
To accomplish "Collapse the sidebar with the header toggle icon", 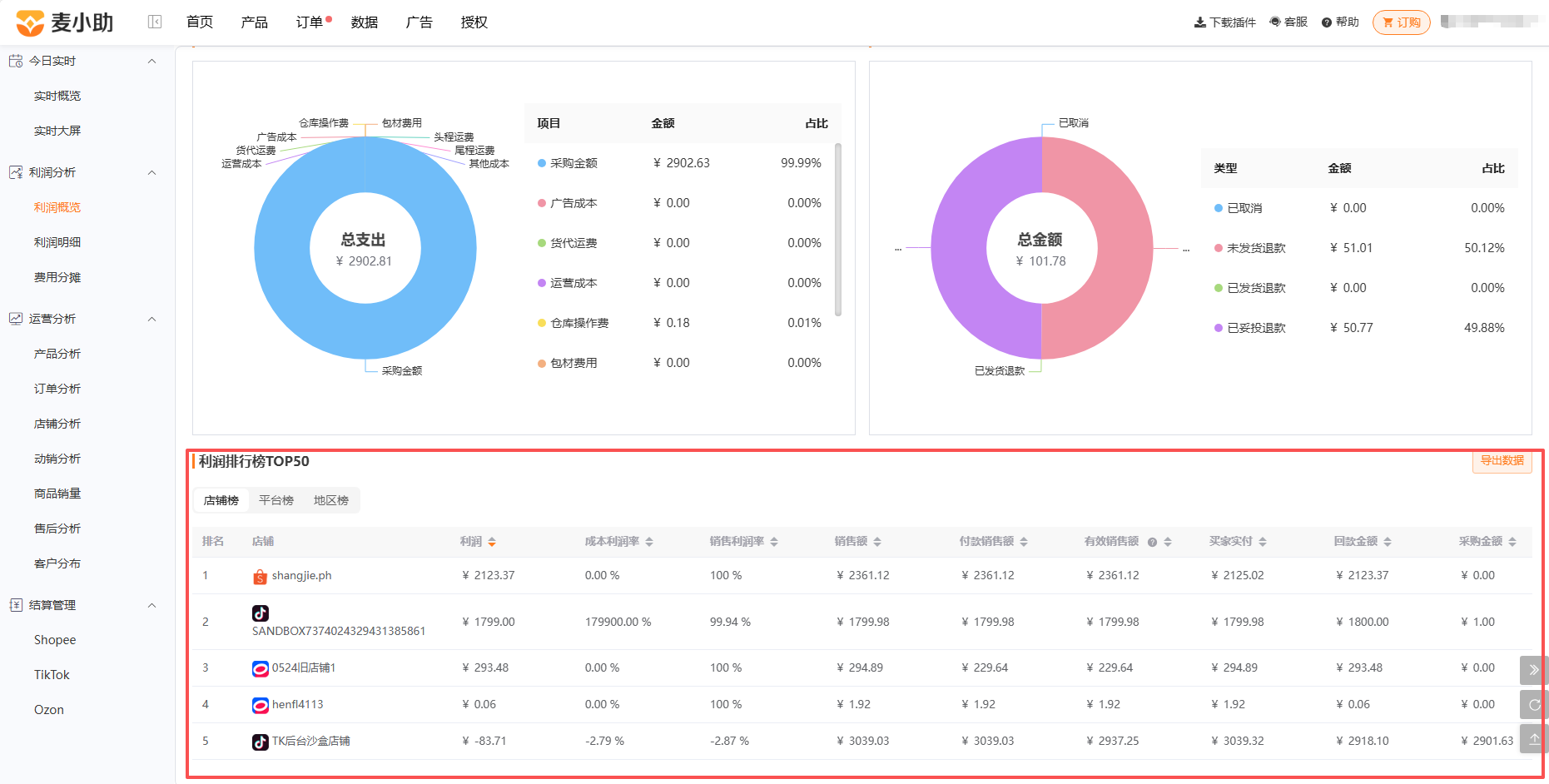I will pos(155,22).
